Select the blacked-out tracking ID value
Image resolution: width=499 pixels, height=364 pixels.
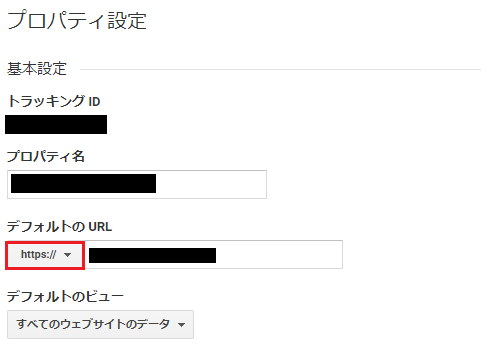point(56,125)
